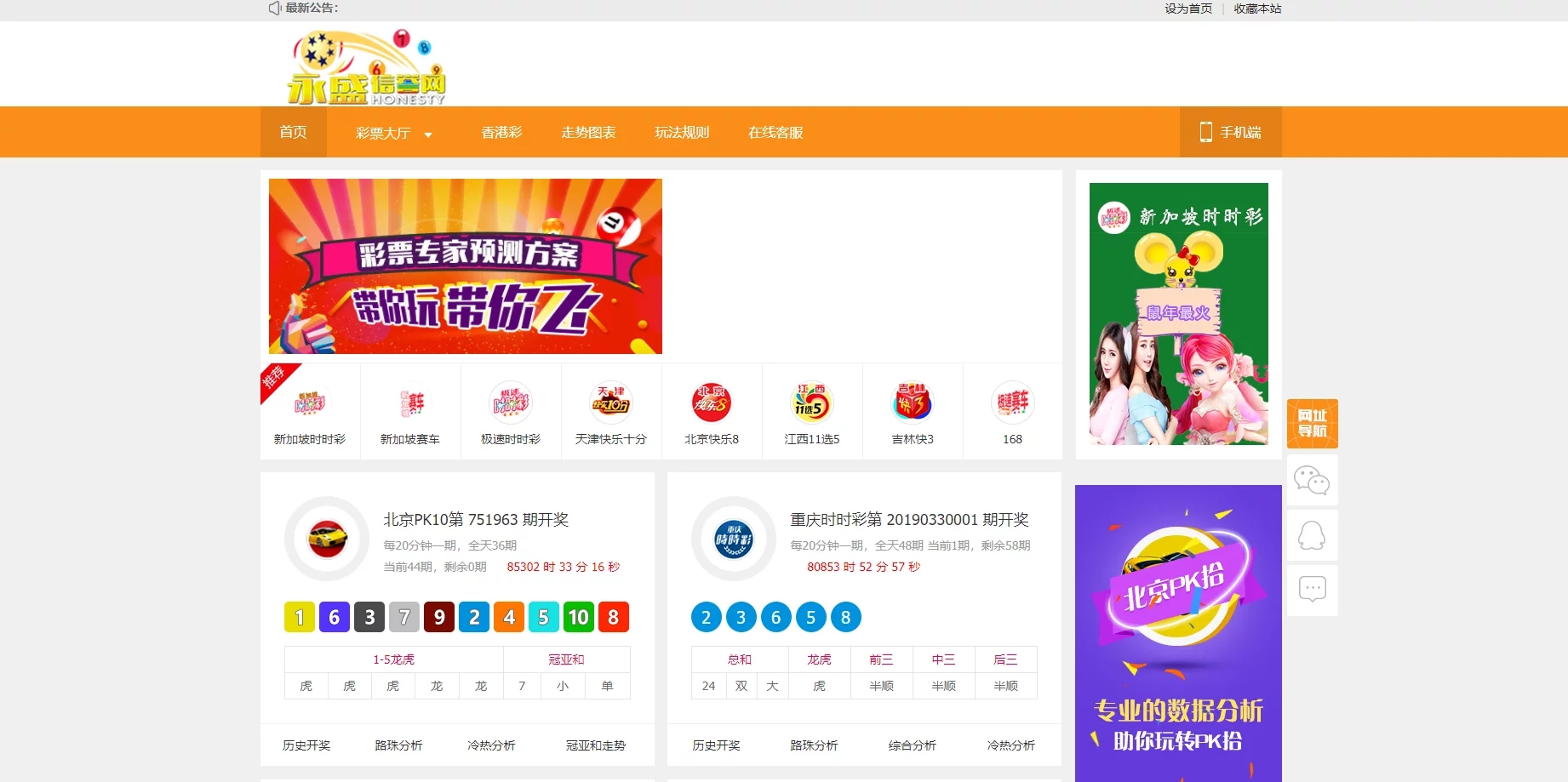Open the 走势图表 menu item
The height and width of the screenshot is (782, 1568).
point(588,133)
